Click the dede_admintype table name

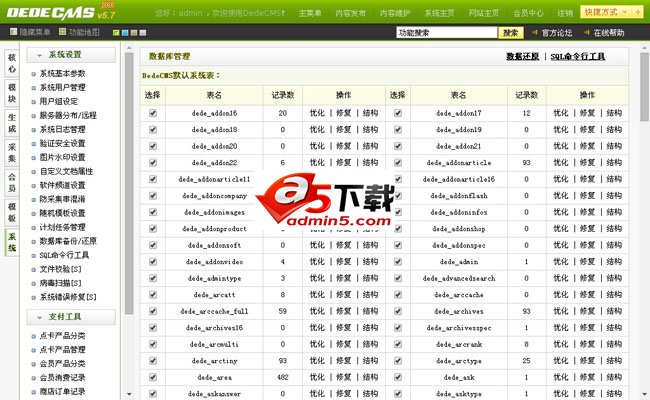click(214, 278)
